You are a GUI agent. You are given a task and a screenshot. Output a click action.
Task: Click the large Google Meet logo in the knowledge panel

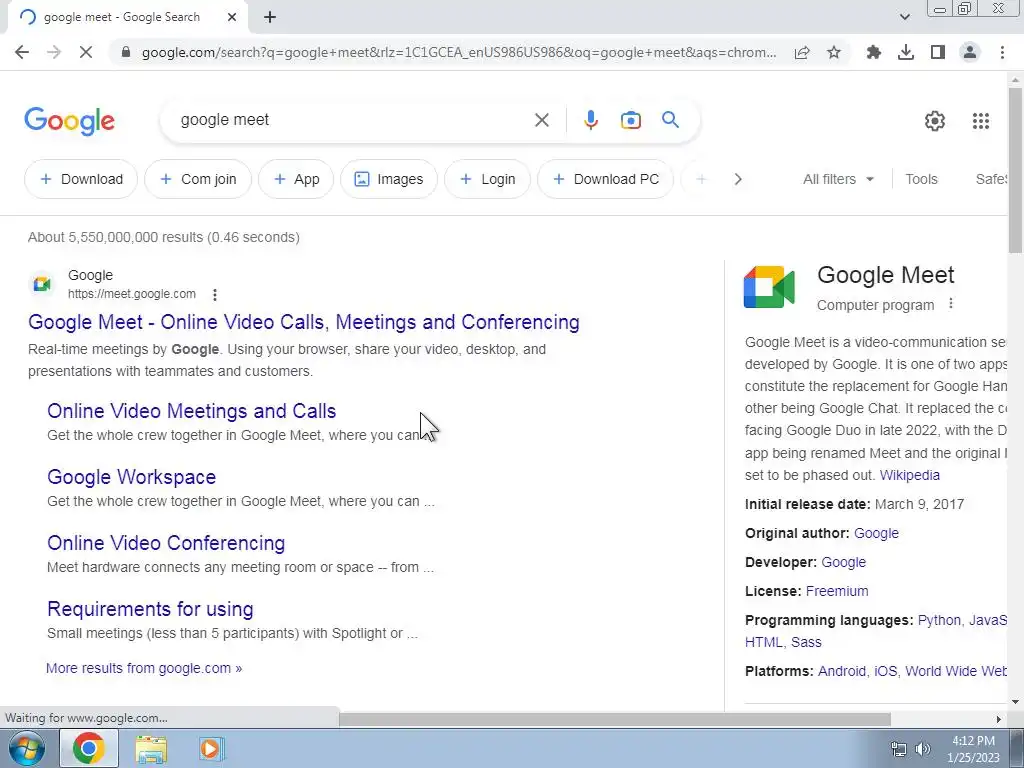pyautogui.click(x=769, y=287)
